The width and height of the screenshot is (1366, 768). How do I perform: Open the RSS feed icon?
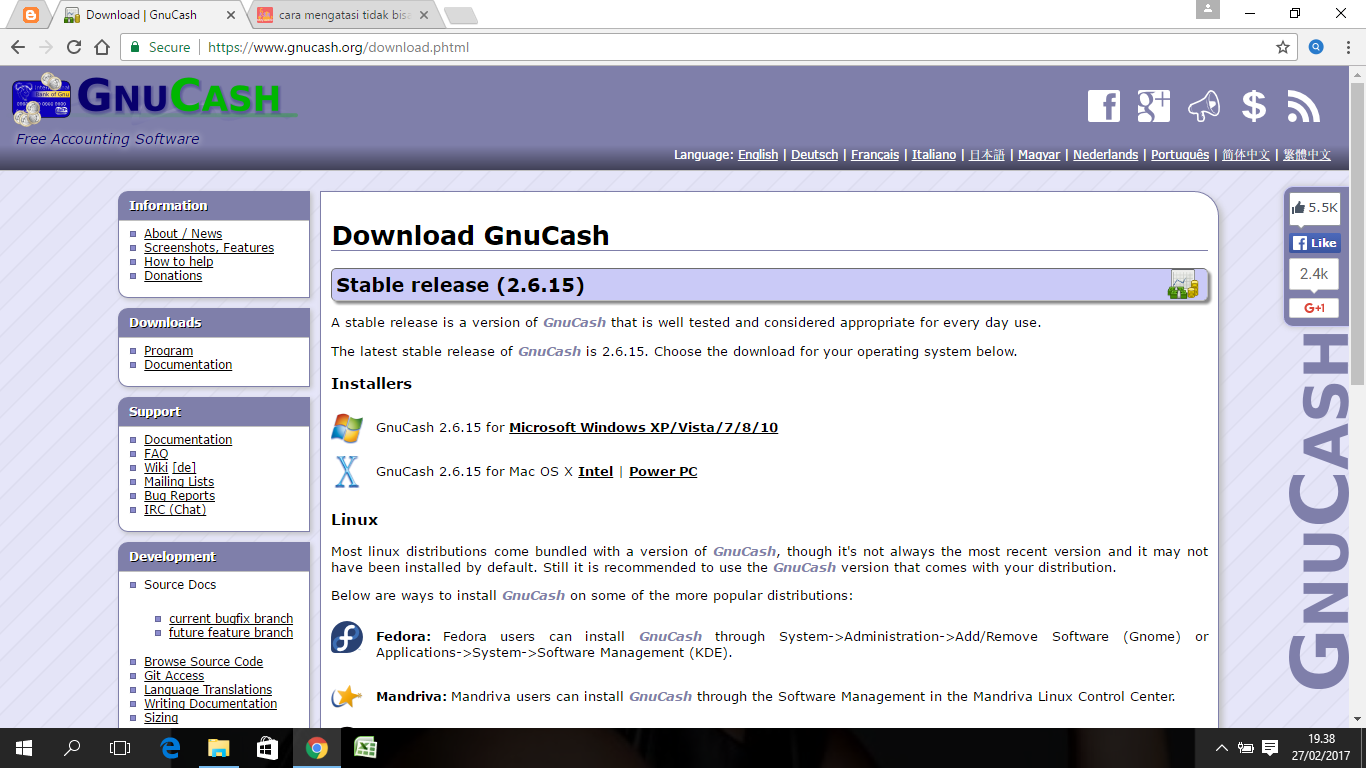click(x=1304, y=105)
